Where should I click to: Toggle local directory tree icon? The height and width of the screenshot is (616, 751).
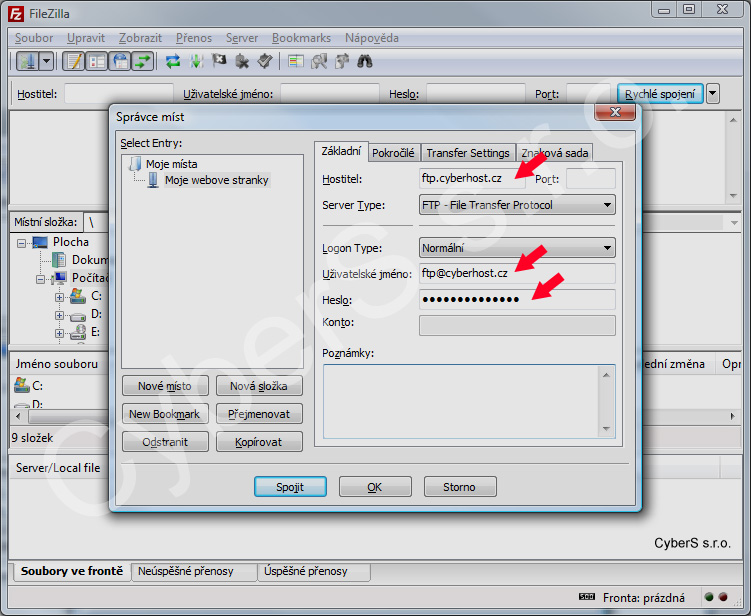(97, 61)
